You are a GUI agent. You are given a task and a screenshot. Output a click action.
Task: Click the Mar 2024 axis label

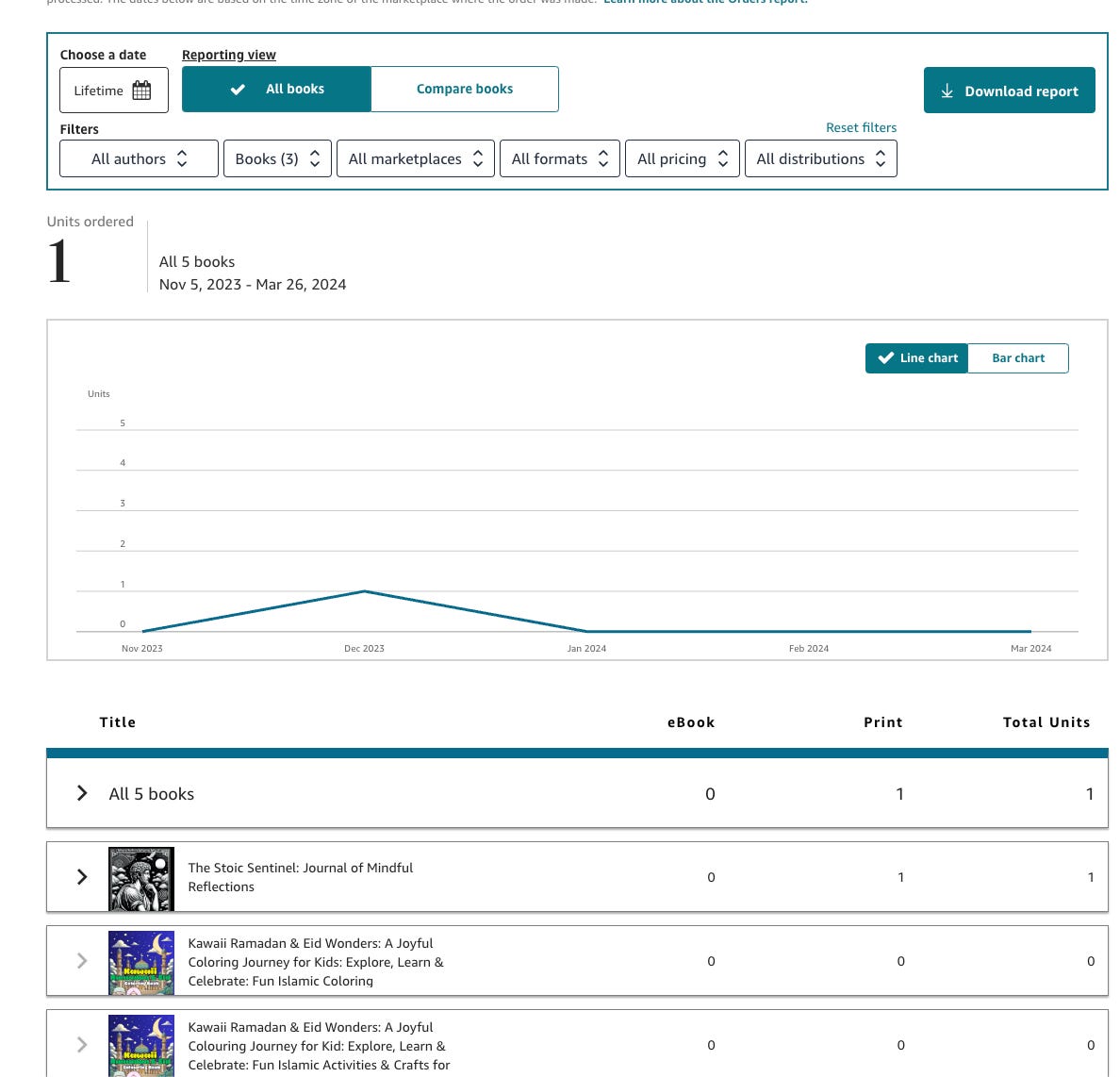(x=1030, y=648)
